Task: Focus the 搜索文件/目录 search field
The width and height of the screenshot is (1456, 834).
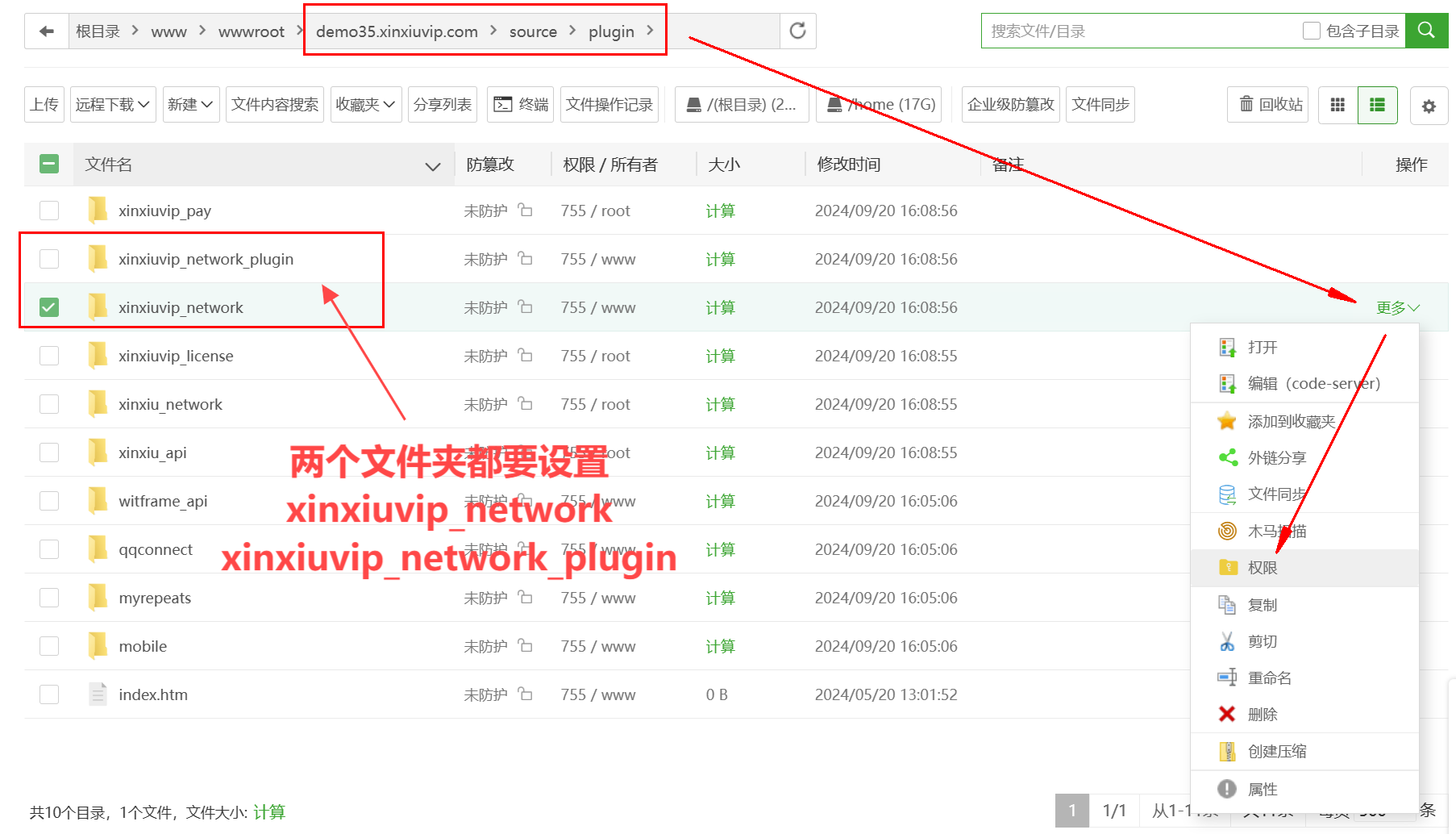Action: click(1141, 31)
